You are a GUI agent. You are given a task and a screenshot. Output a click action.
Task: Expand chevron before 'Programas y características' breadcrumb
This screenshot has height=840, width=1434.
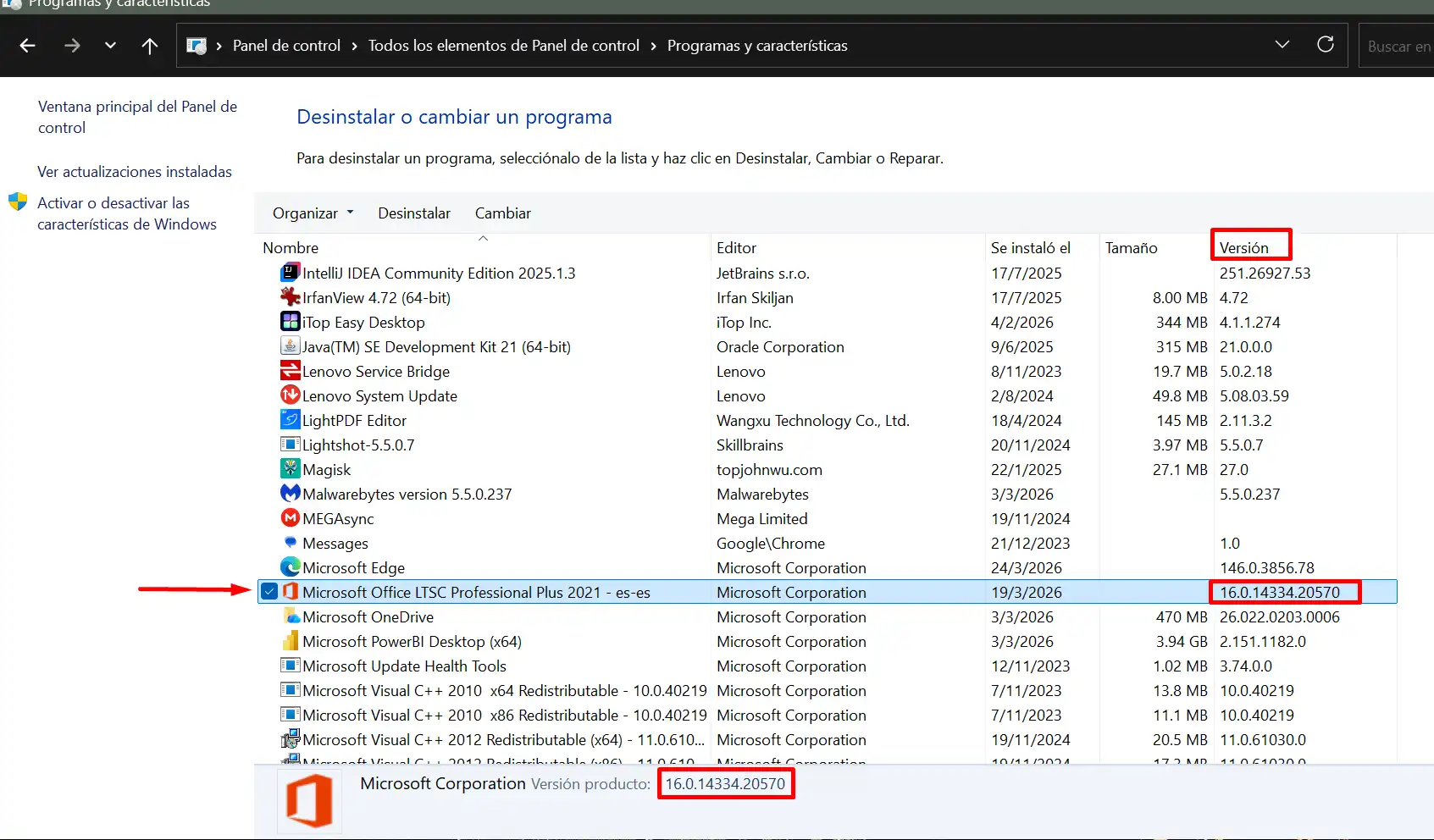(653, 46)
